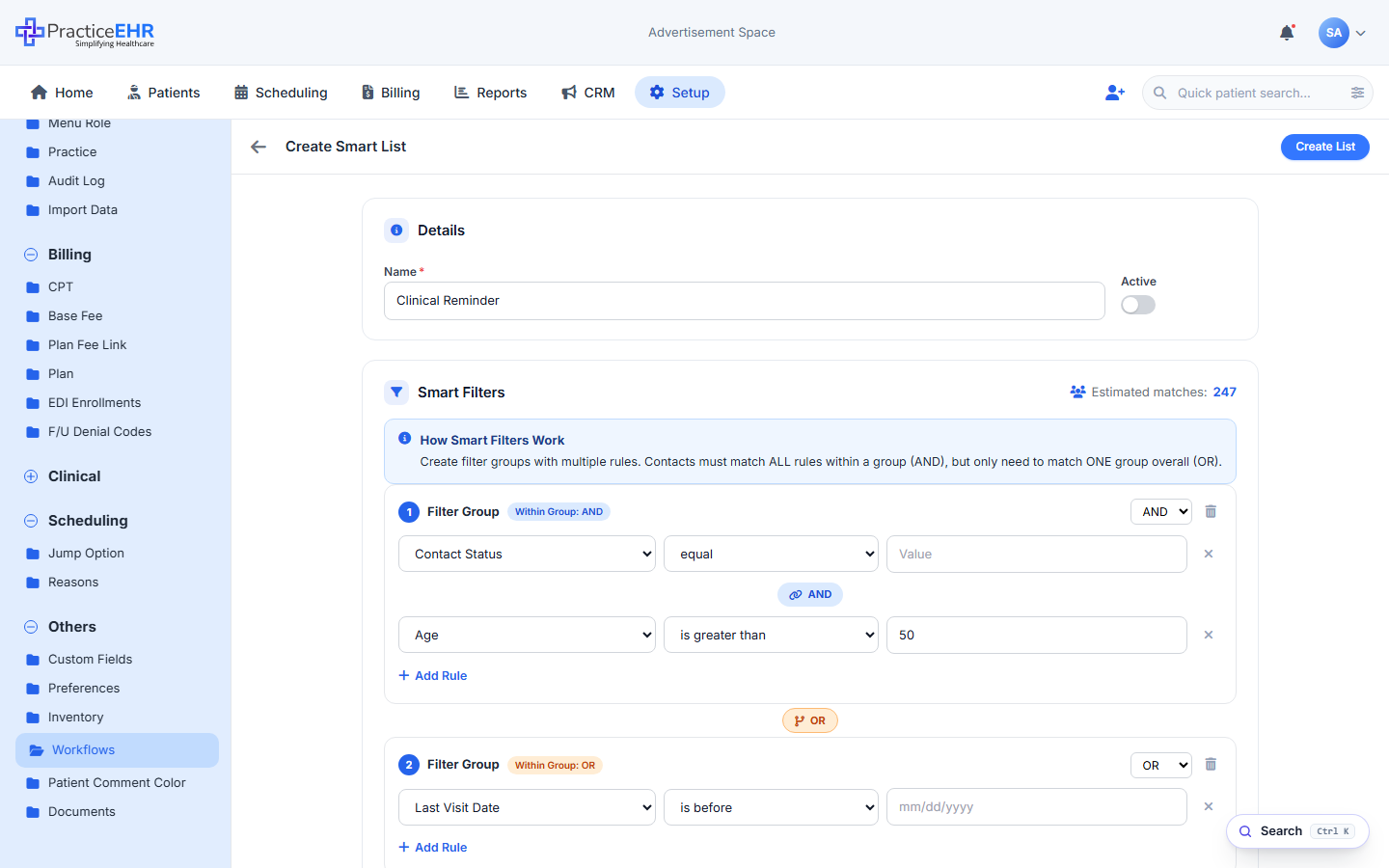This screenshot has width=1389, height=868.
Task: Remove the Age rule
Action: pyautogui.click(x=1209, y=635)
